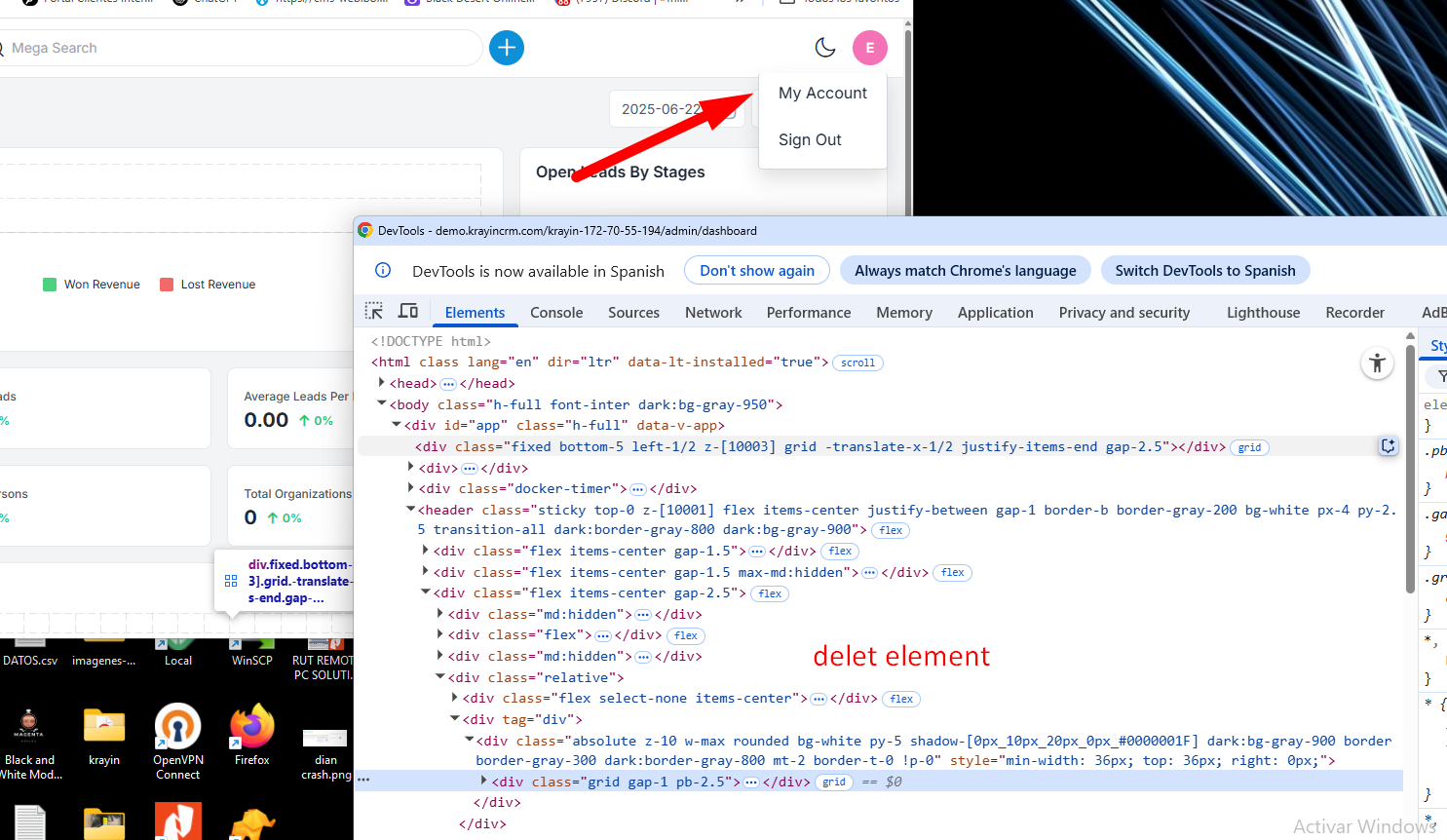
Task: Collapse the div class relative node
Action: [439, 677]
